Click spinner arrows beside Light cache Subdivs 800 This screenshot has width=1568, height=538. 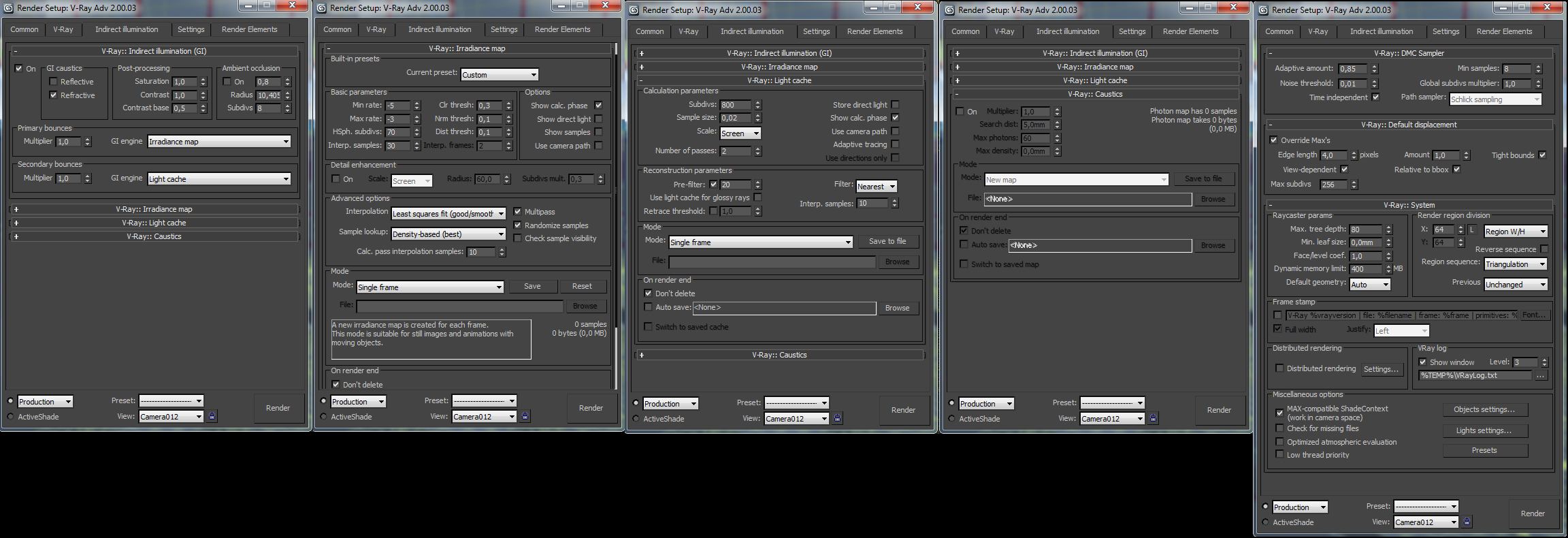click(x=757, y=105)
